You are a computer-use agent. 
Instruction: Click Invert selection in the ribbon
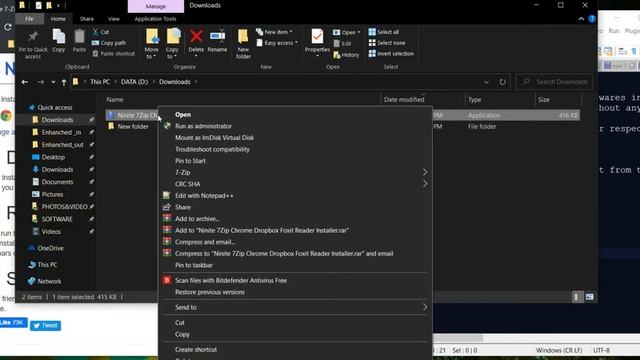pos(391,53)
